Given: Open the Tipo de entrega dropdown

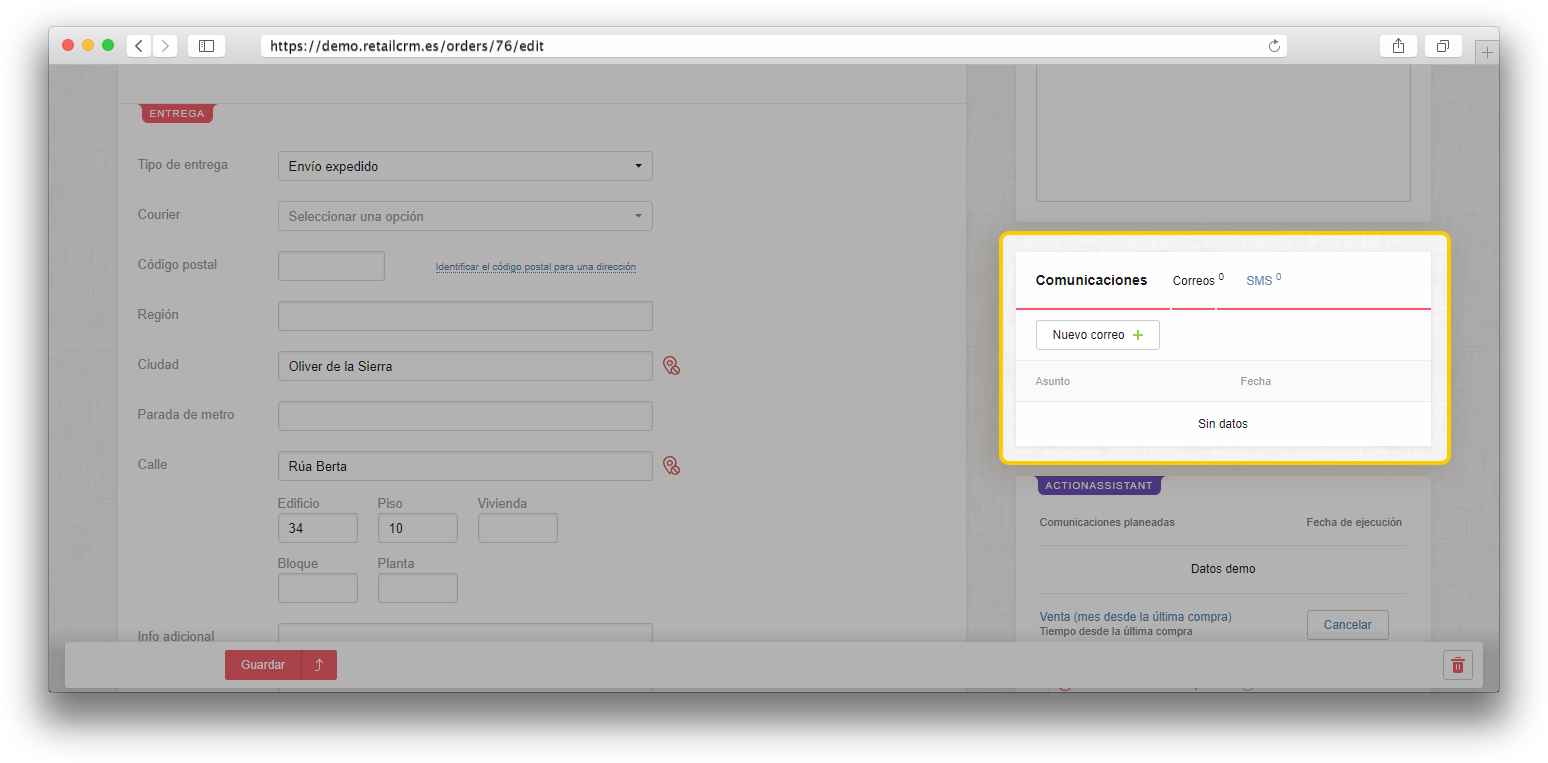Looking at the screenshot, I should pos(465,166).
